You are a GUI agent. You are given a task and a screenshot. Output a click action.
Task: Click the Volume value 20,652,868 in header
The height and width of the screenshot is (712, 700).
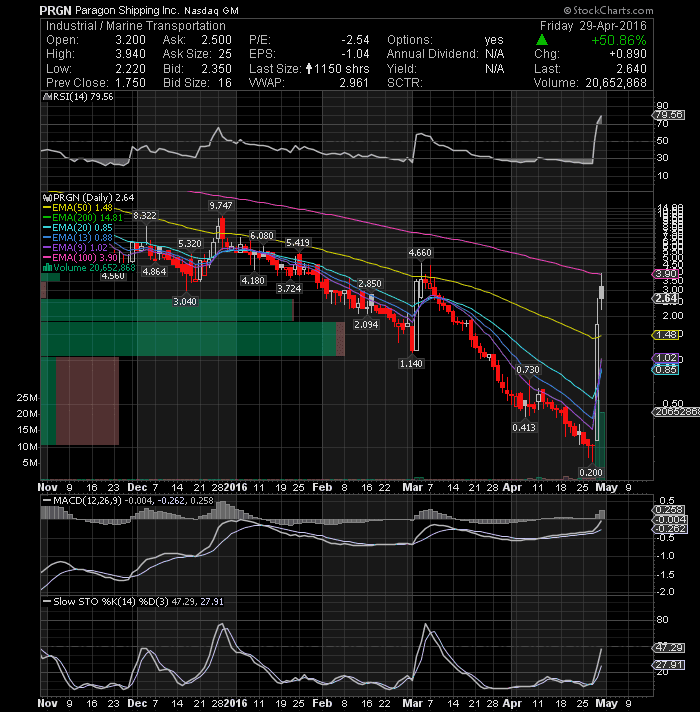point(616,83)
